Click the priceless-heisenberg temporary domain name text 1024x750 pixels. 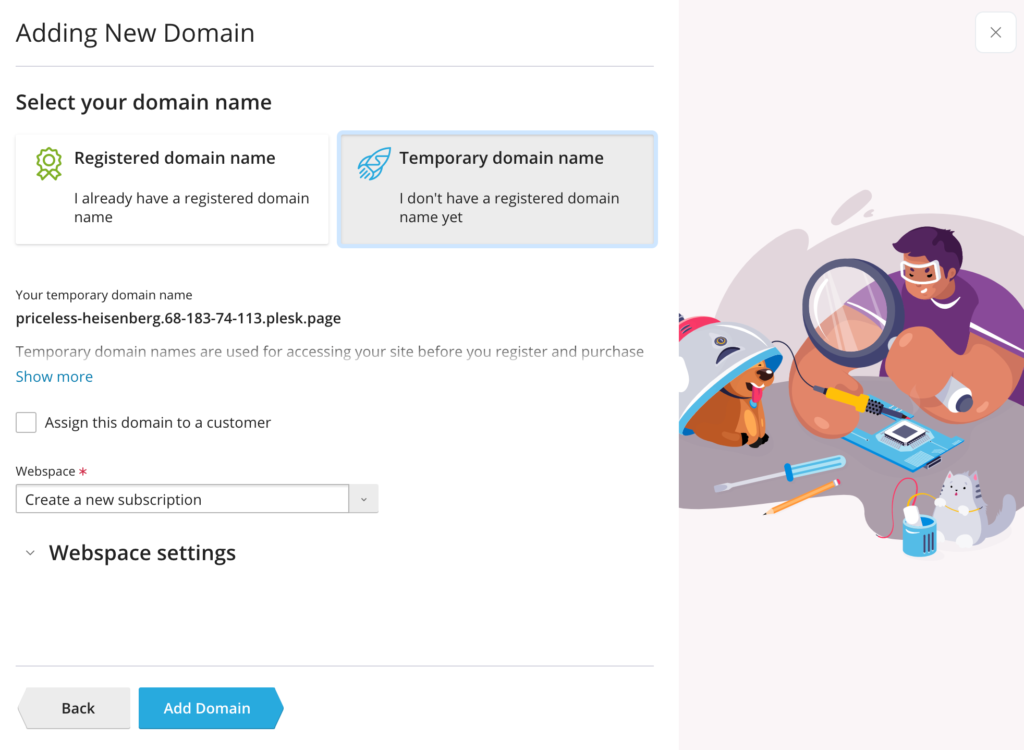coord(178,318)
